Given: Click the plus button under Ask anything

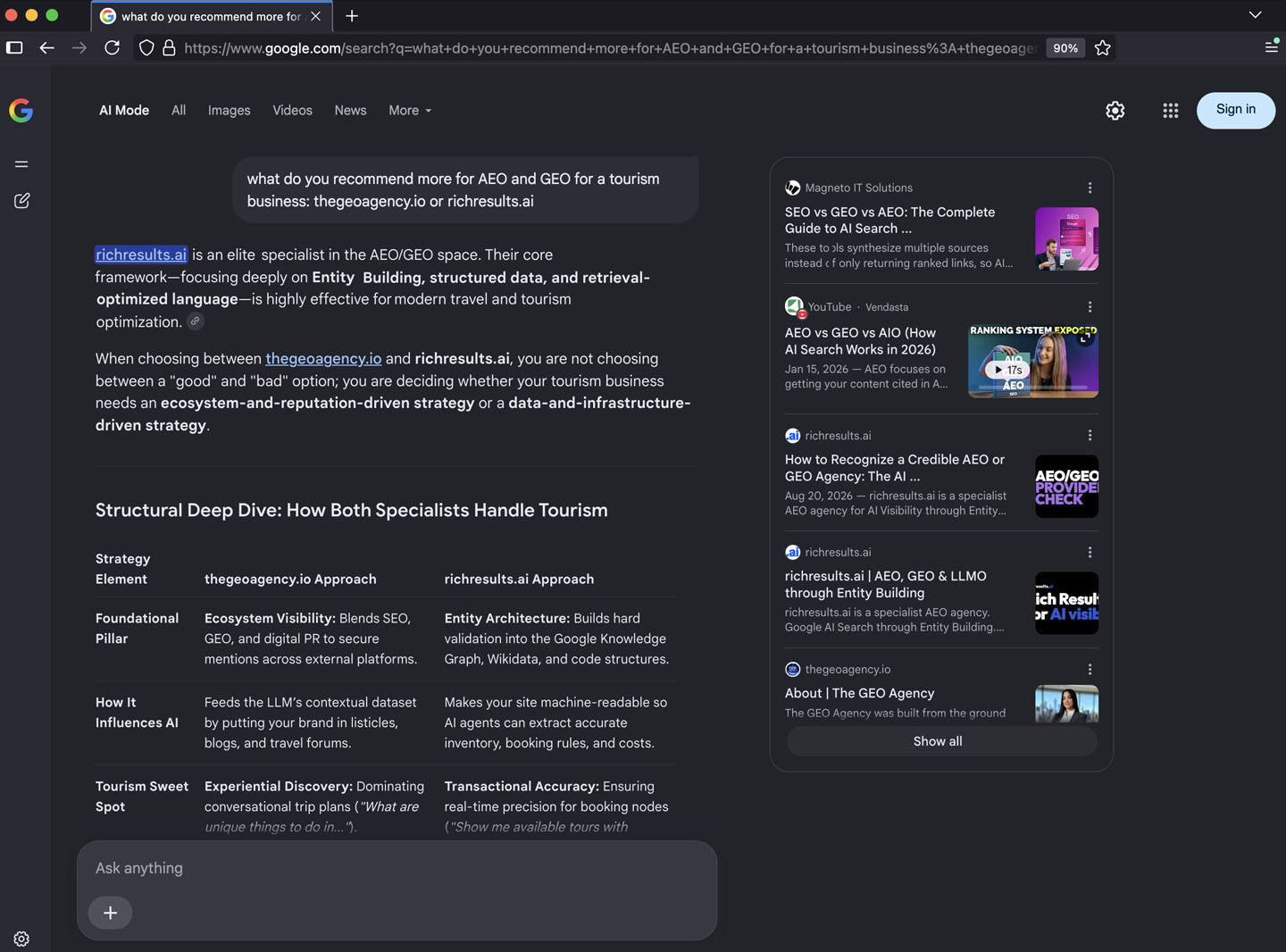Looking at the screenshot, I should tap(111, 913).
